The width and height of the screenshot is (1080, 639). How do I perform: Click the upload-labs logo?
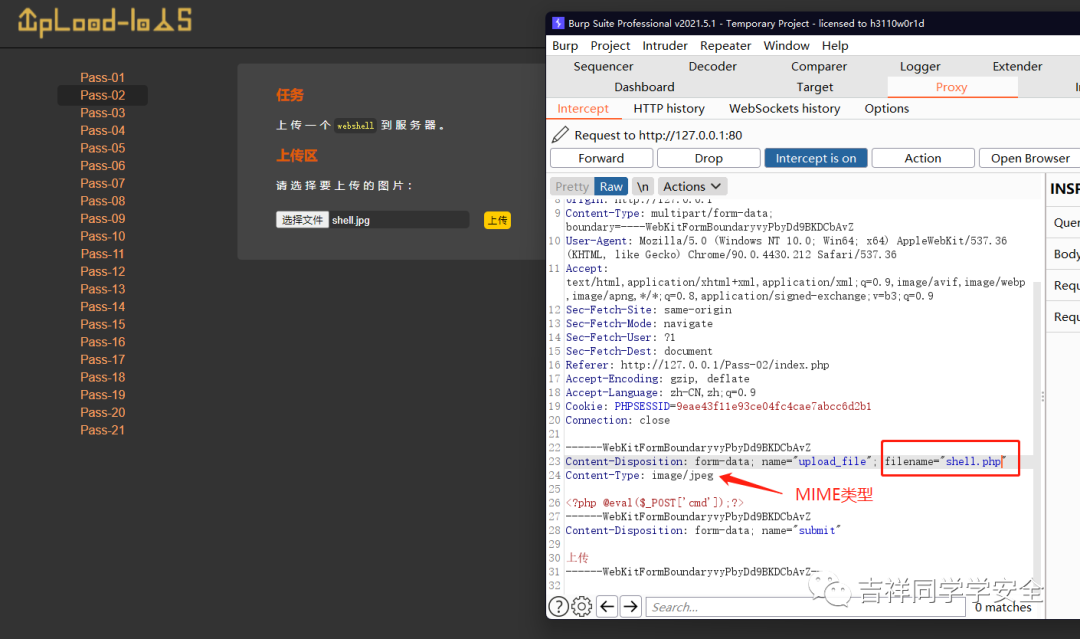(104, 21)
